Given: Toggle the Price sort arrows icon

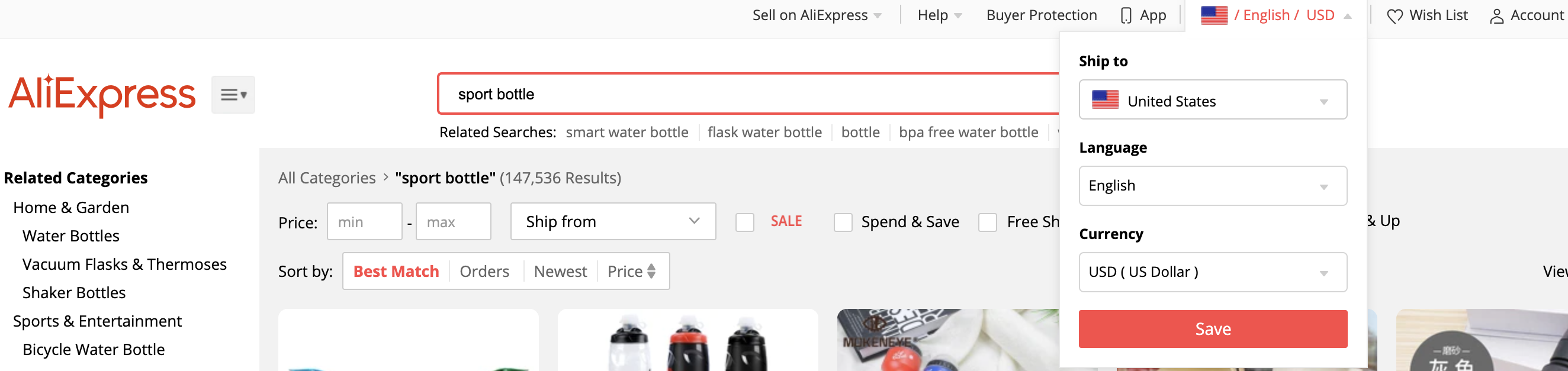Looking at the screenshot, I should [651, 271].
